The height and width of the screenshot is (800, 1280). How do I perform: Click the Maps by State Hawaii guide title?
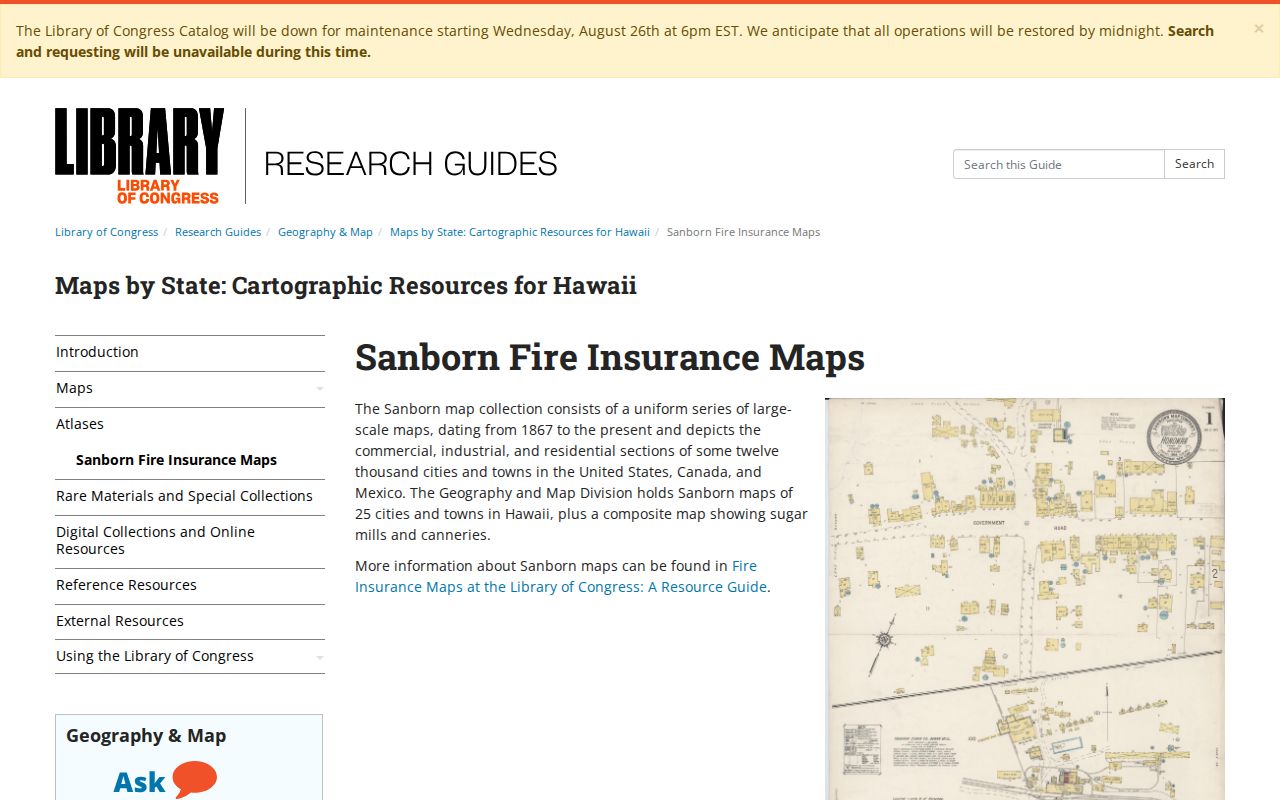pyautogui.click(x=346, y=286)
